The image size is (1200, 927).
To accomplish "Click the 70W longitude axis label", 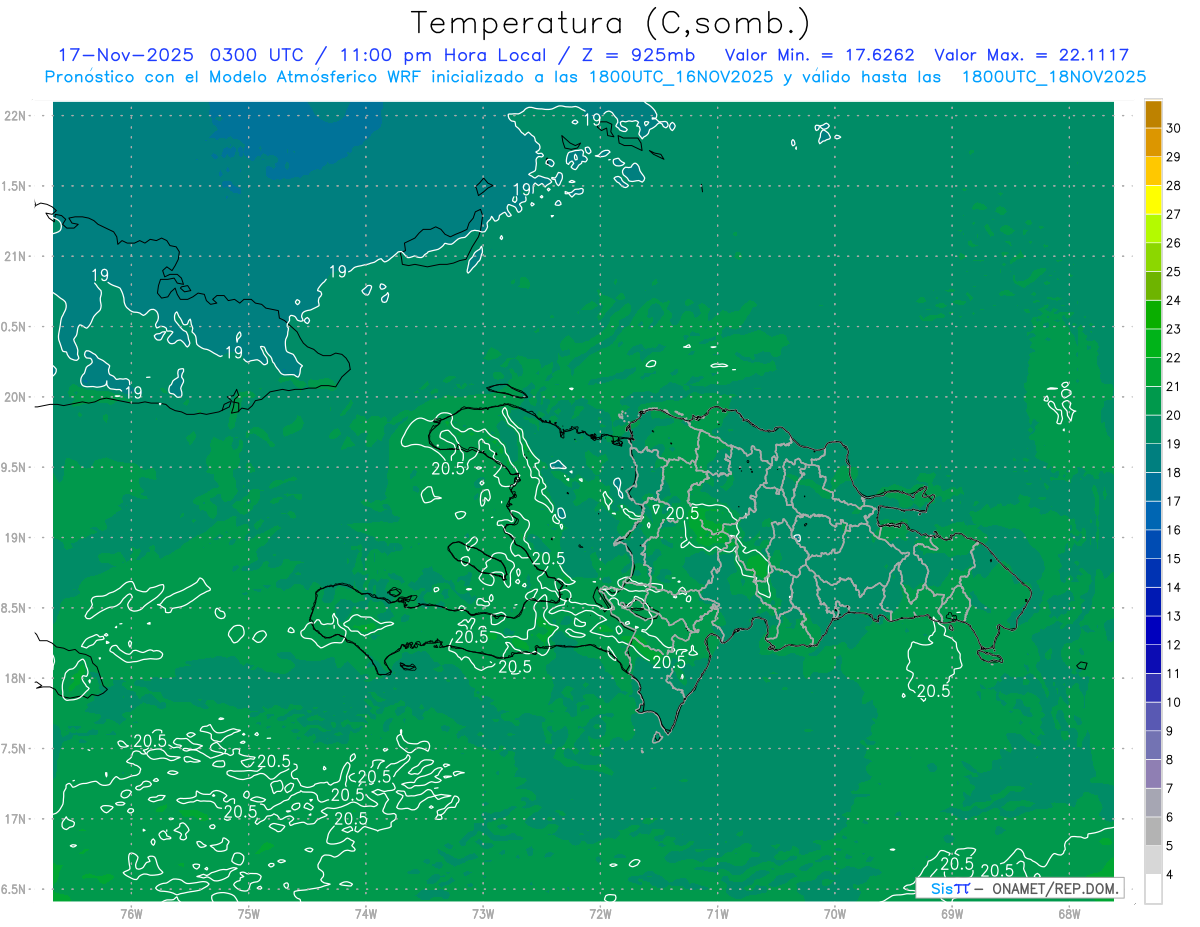I will click(x=835, y=914).
